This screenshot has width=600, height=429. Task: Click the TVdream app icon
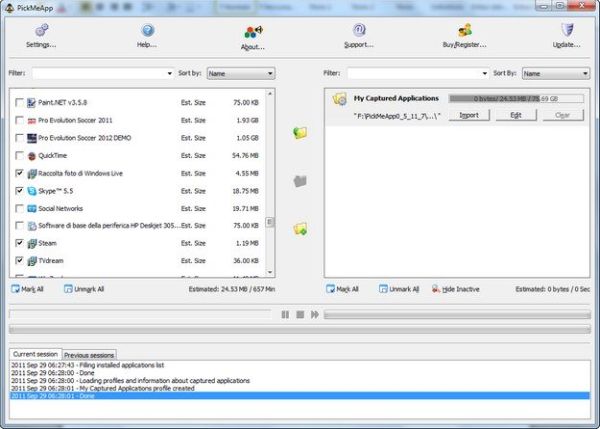pos(32,261)
